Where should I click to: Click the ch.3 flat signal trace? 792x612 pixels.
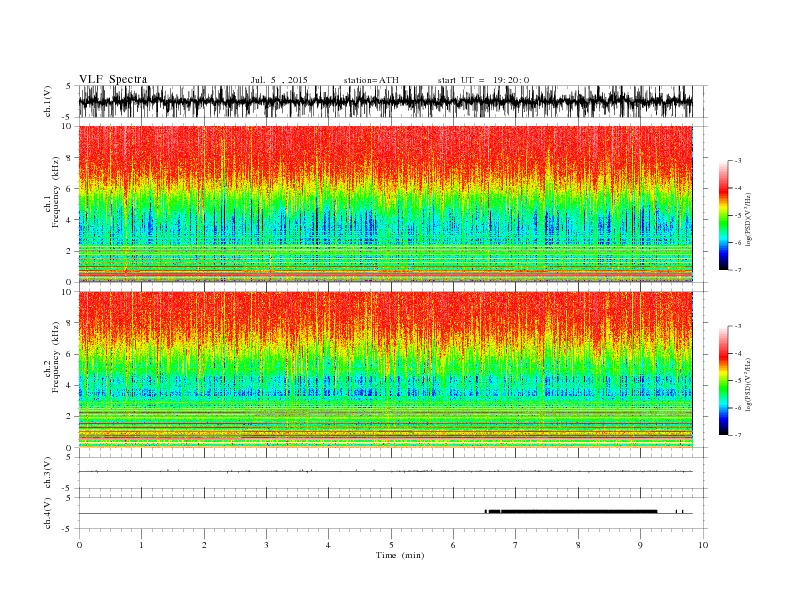(386, 472)
